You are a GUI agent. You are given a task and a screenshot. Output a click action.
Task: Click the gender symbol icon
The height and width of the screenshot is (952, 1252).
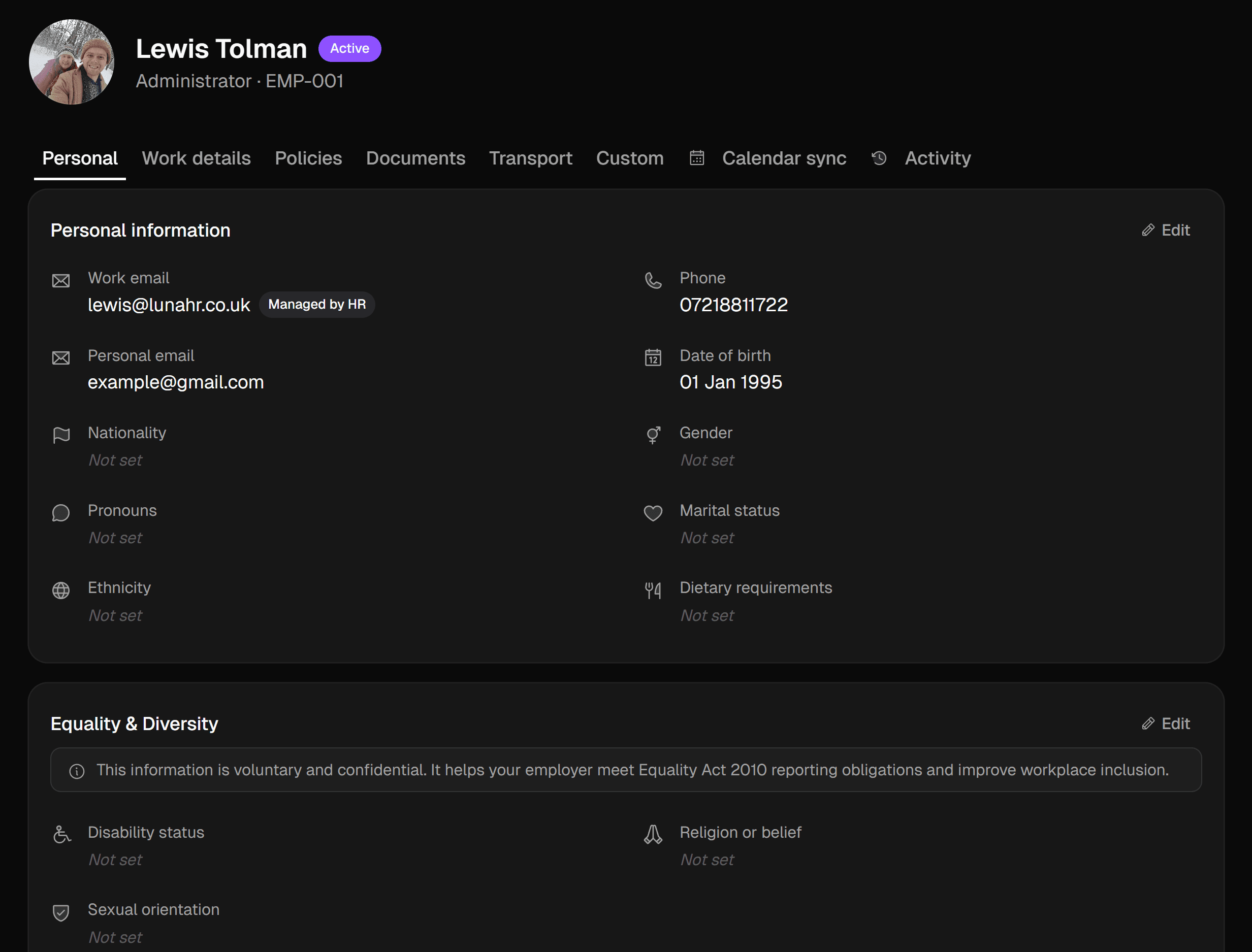pos(653,435)
